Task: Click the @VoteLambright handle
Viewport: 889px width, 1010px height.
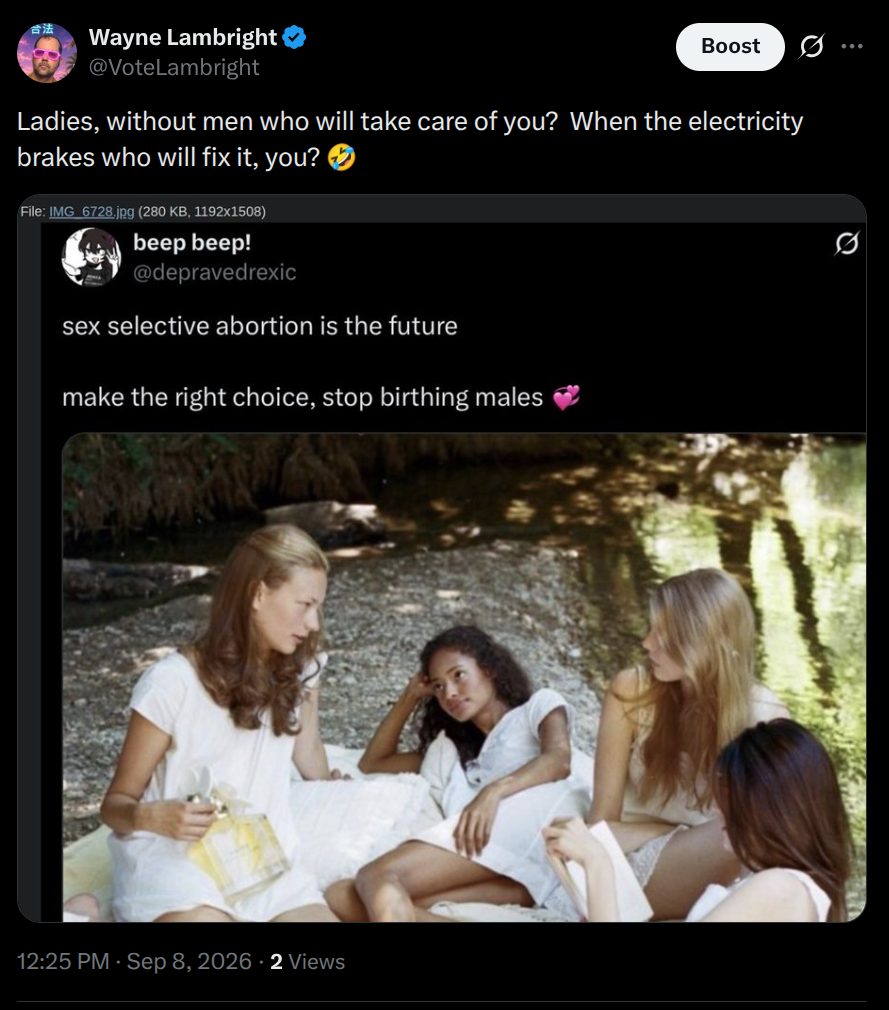Action: [x=174, y=67]
